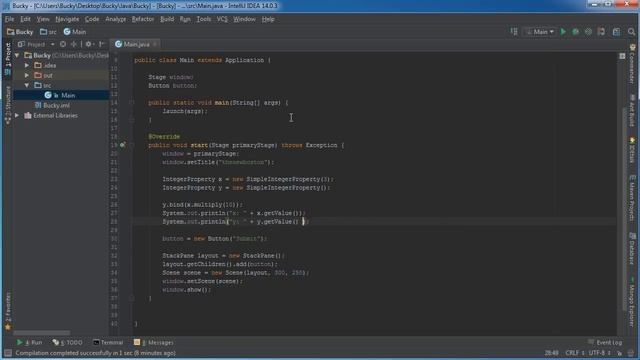Select Main class in project tree
The width and height of the screenshot is (640, 360).
pyautogui.click(x=61, y=95)
